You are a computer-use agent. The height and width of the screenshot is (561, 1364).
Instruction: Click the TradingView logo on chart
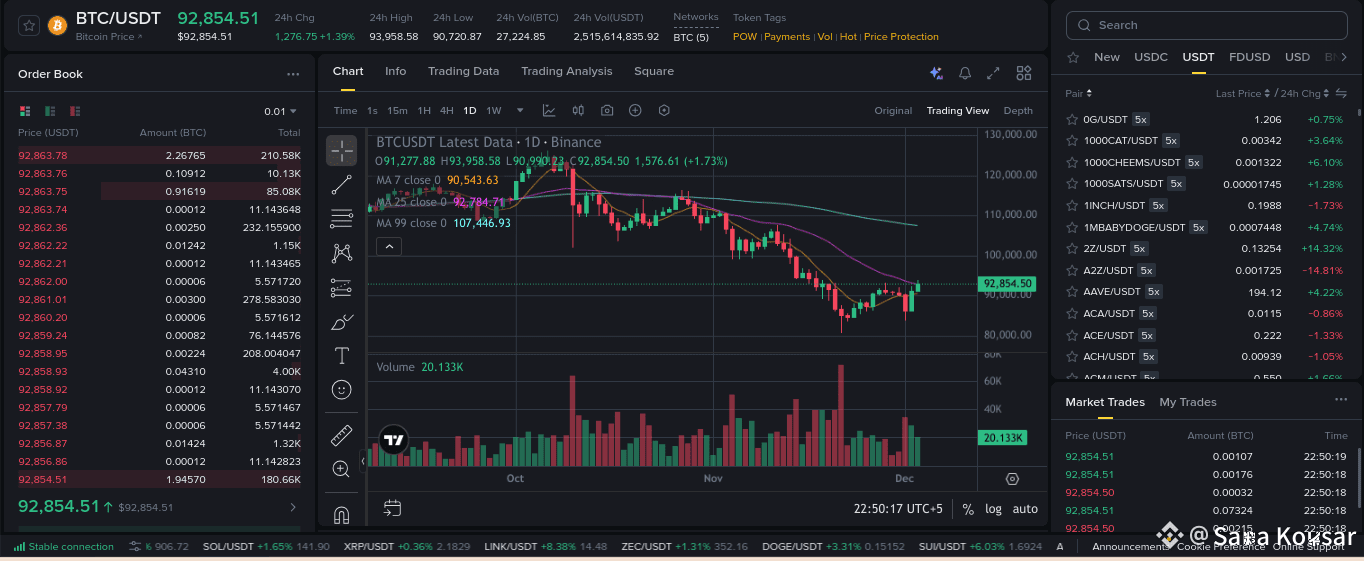tap(393, 440)
